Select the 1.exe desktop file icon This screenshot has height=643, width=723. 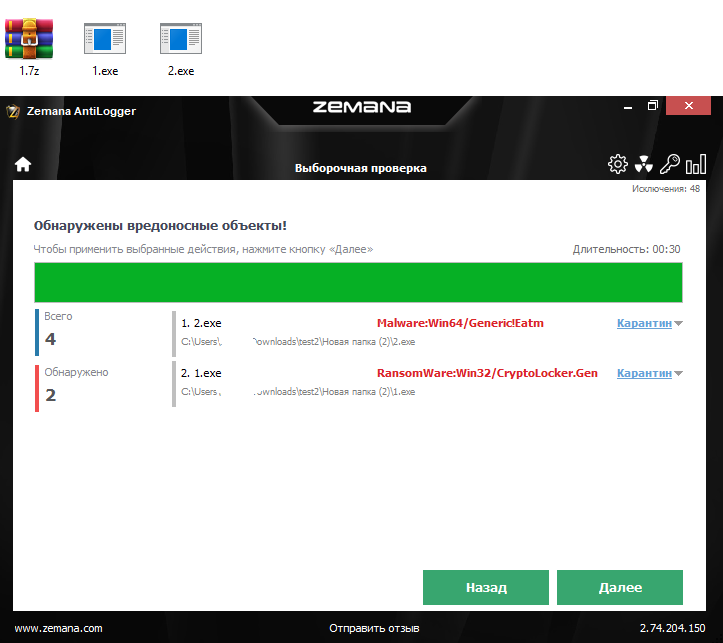105,39
